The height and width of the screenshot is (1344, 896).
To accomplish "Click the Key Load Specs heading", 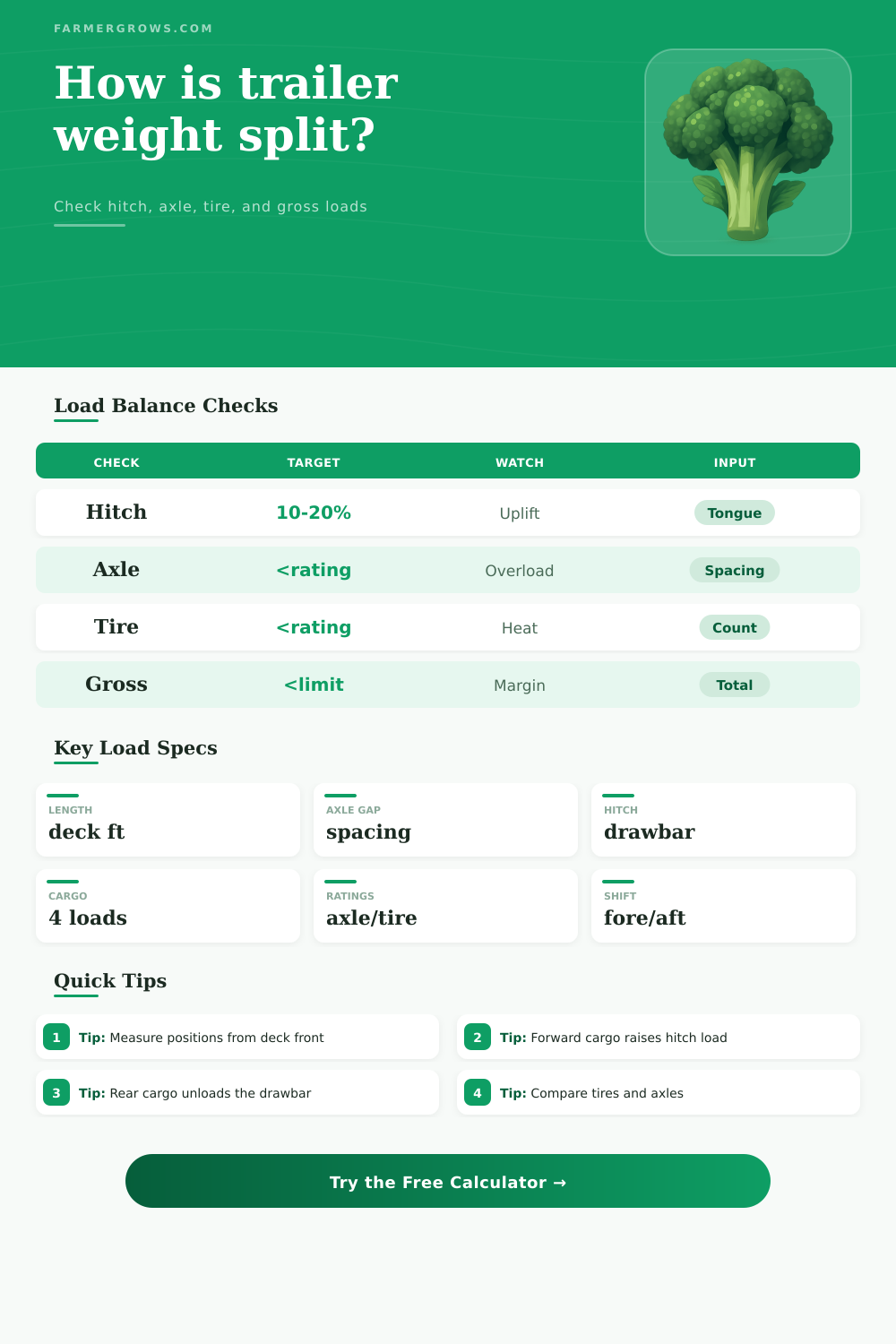I will click(135, 748).
